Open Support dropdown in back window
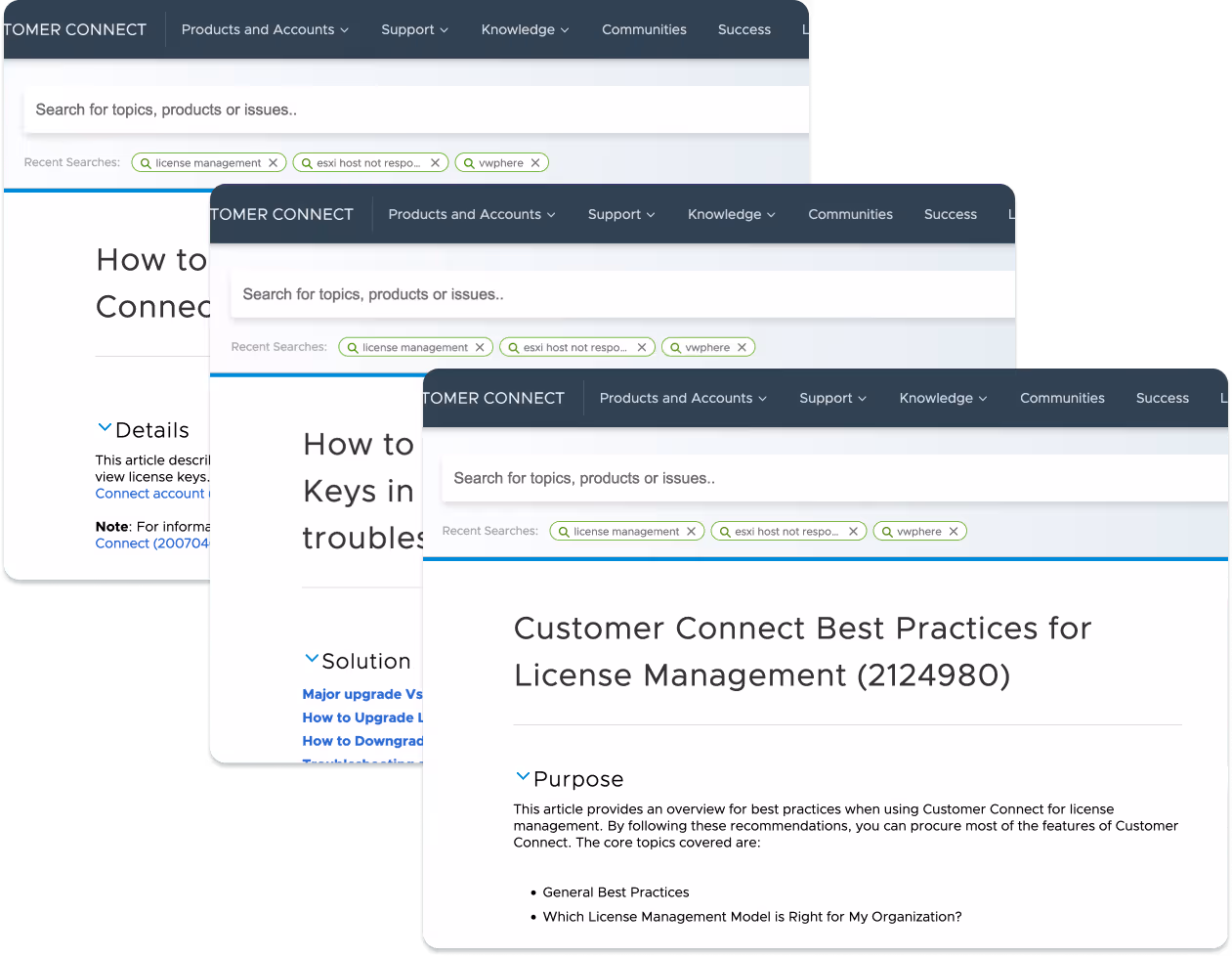This screenshot has width=1232, height=956. pos(414,29)
